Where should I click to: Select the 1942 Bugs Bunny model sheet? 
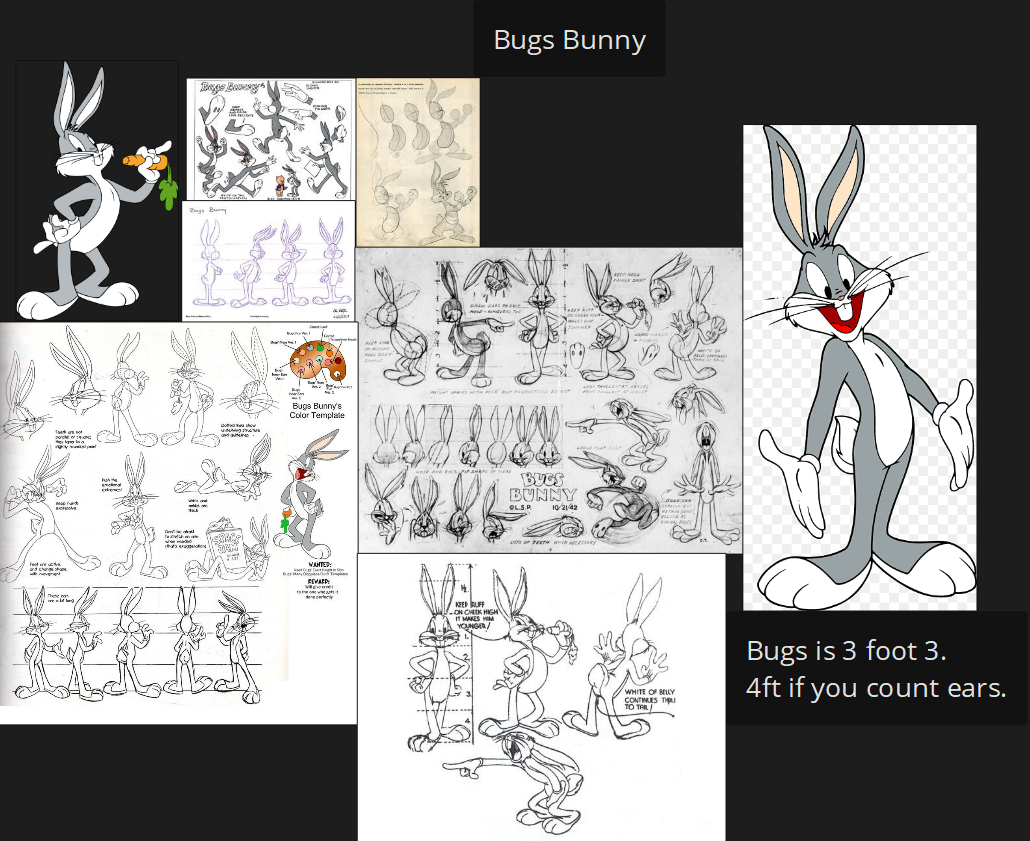tap(549, 400)
